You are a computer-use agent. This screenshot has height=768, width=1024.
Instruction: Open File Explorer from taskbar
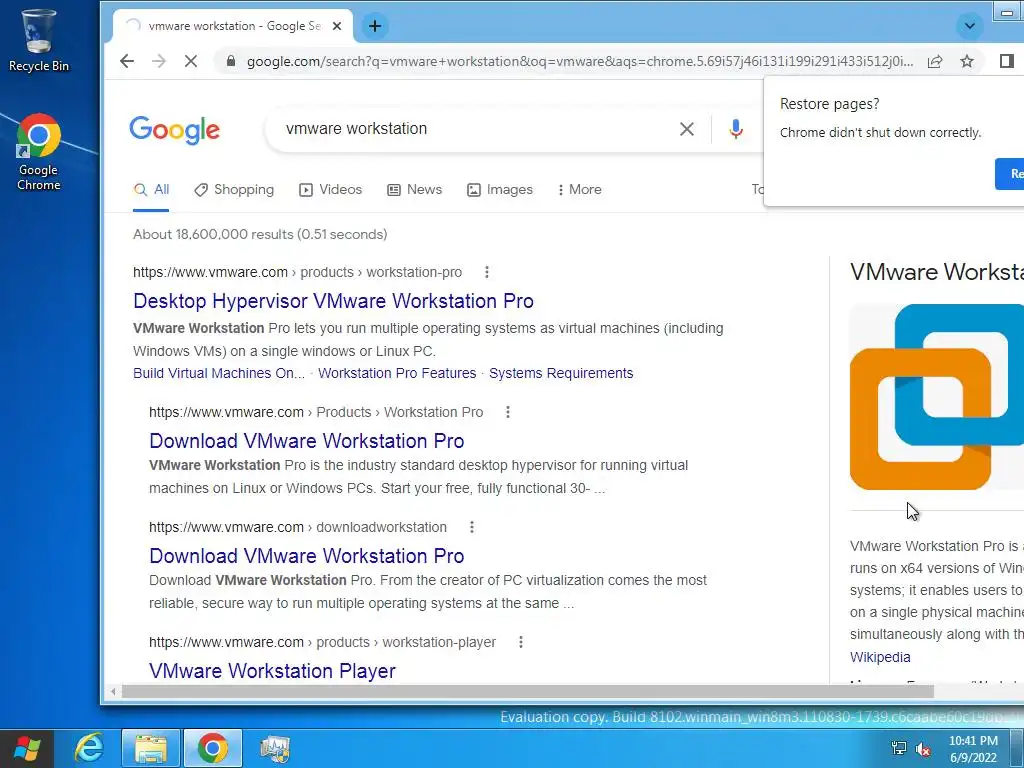click(x=151, y=748)
